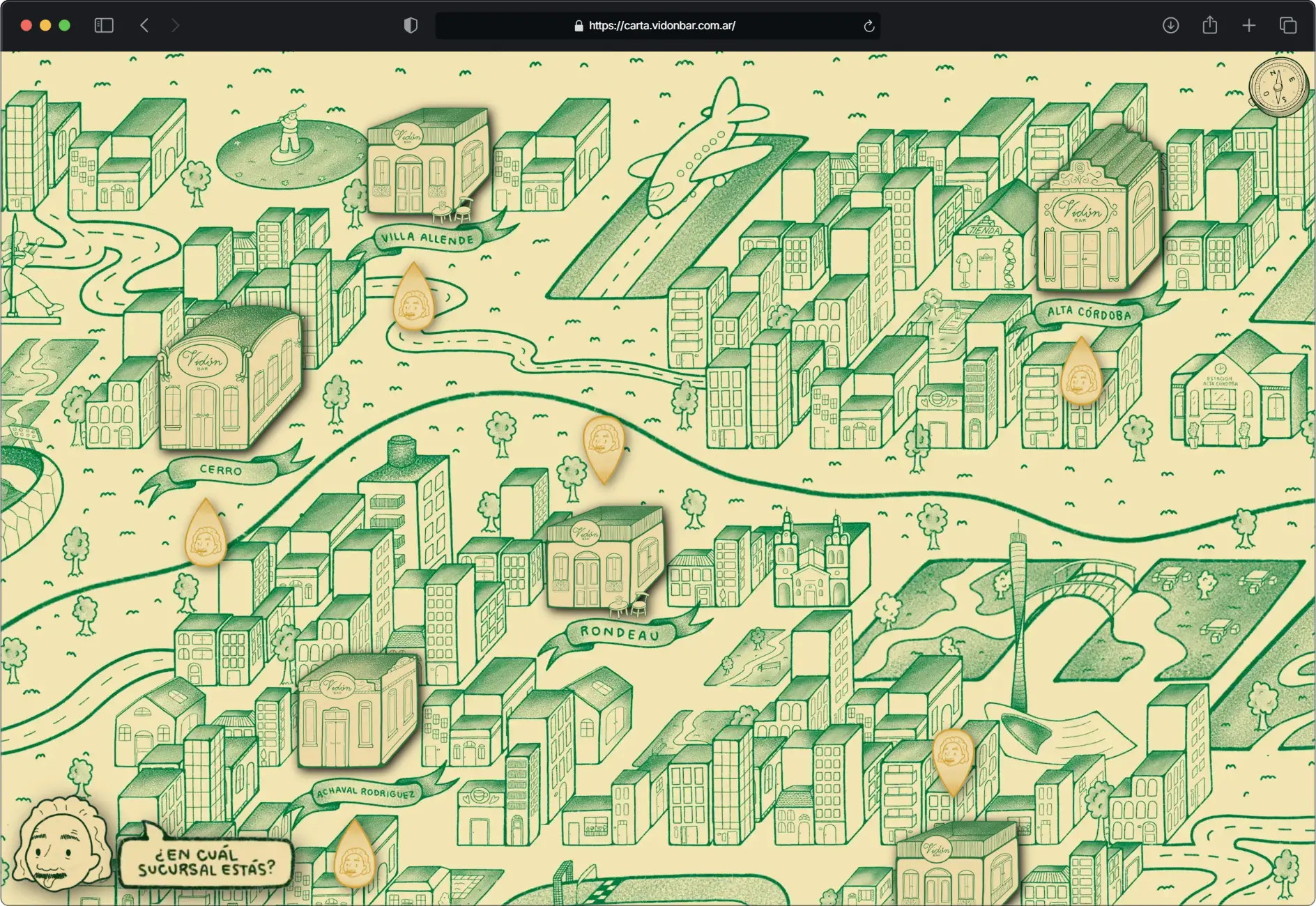Image resolution: width=1316 pixels, height=906 pixels.
Task: Open the Safari downloads icon
Action: coord(1170,26)
